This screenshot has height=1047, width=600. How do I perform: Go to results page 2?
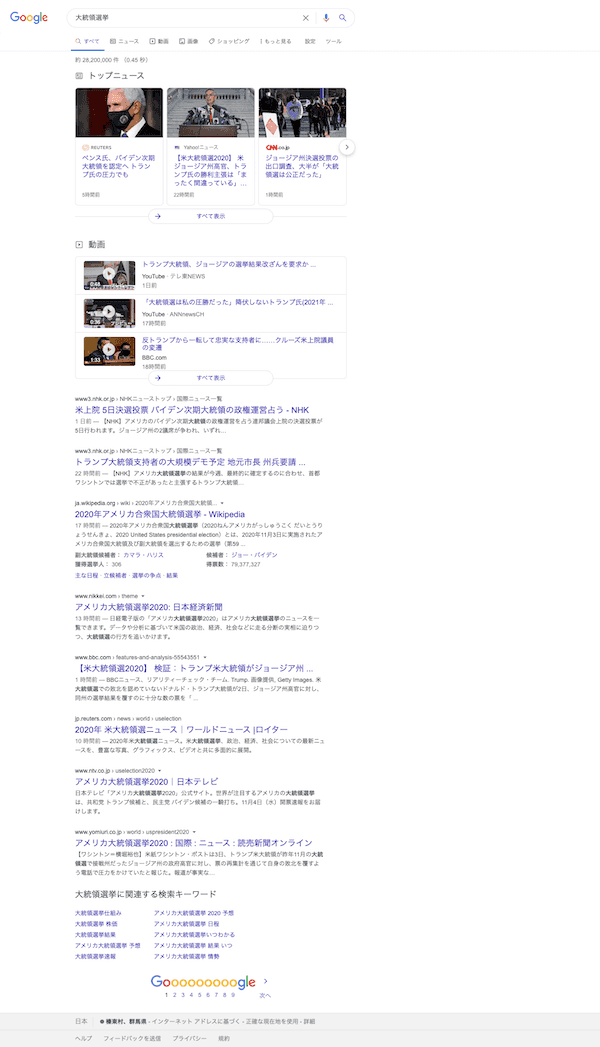pyautogui.click(x=175, y=995)
